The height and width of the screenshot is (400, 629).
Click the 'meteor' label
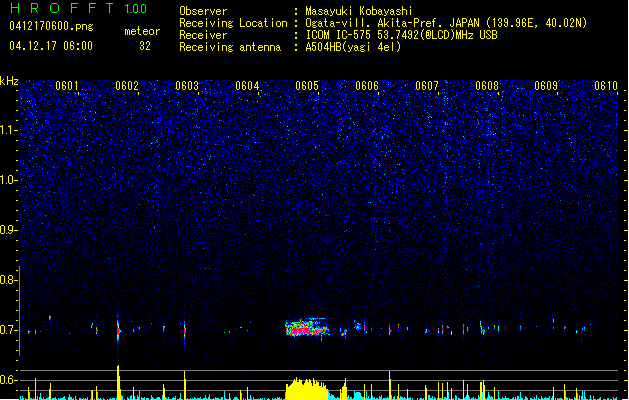click(x=142, y=31)
